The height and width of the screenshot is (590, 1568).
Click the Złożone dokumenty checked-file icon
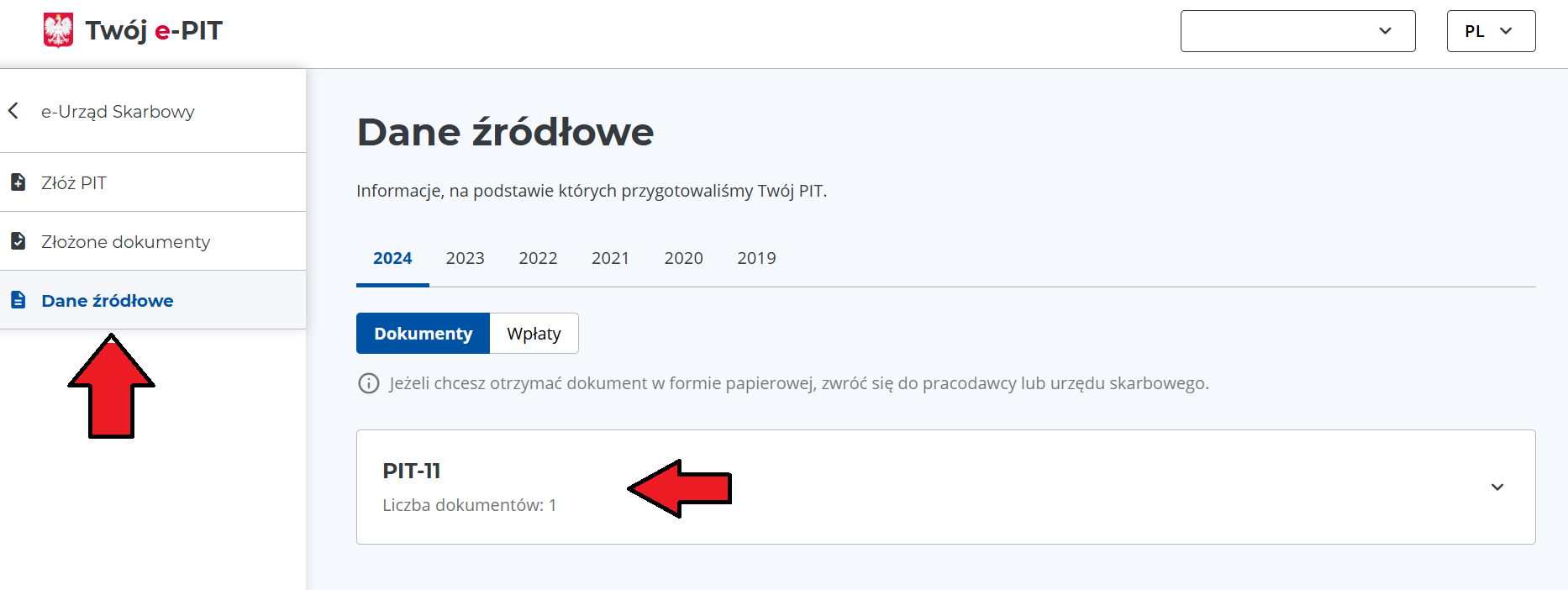[18, 241]
